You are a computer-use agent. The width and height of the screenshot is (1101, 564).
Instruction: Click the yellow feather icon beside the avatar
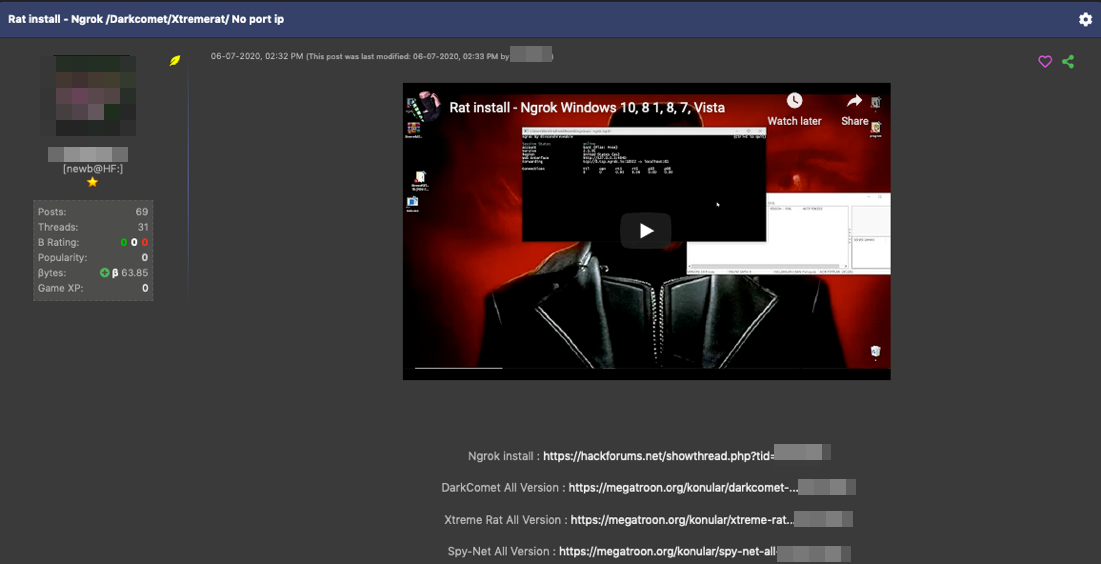[x=175, y=61]
